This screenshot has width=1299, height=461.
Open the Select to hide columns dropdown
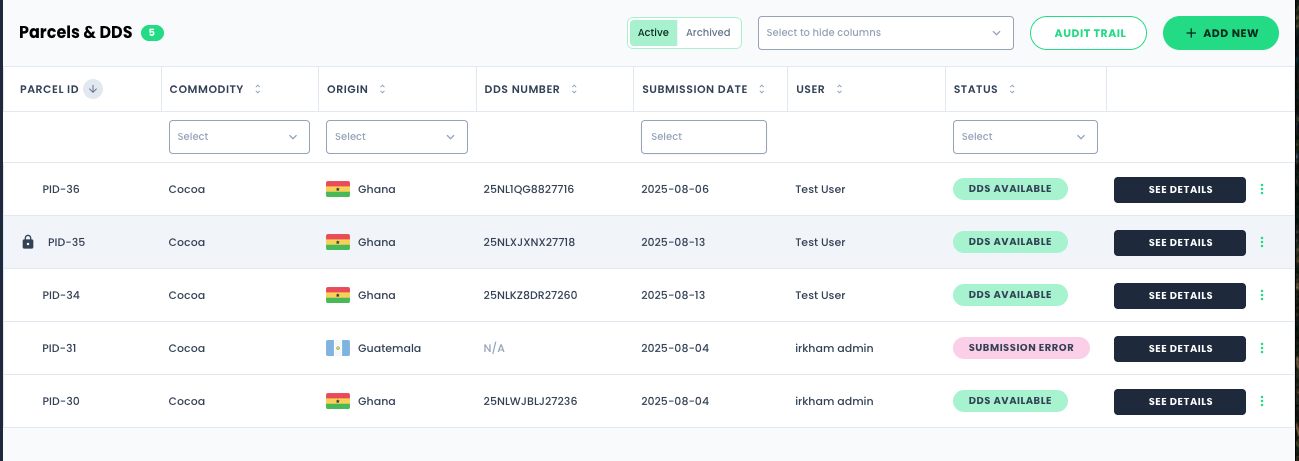(886, 33)
